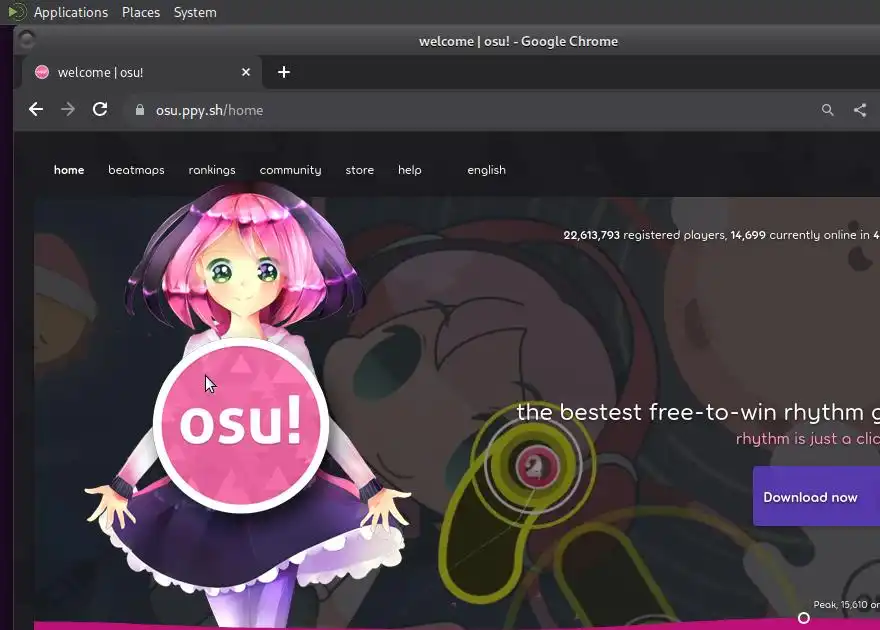The height and width of the screenshot is (630, 880).
Task: Click the share icon in the address bar
Action: 860,110
